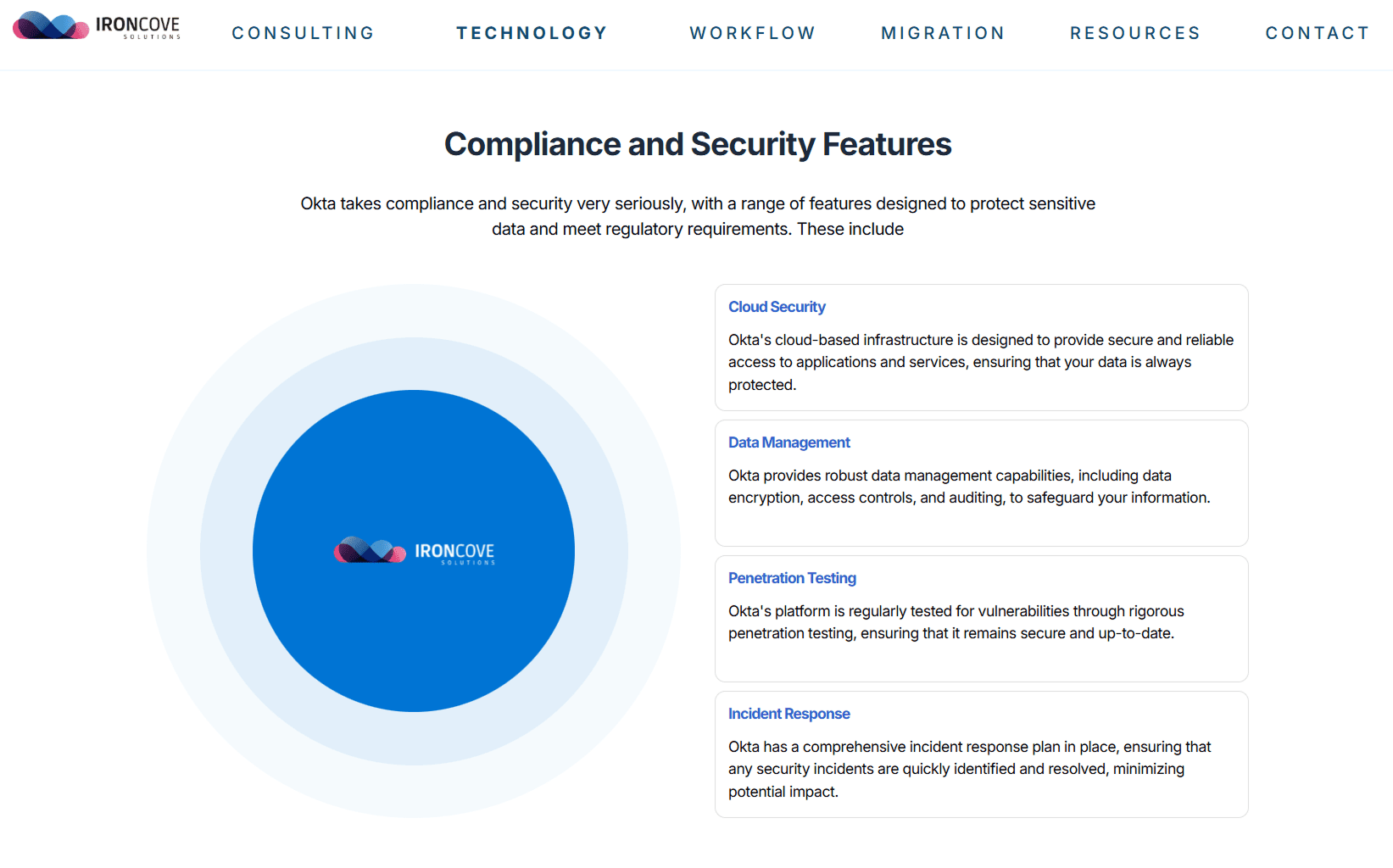Go to the Workflow menu
1393x868 pixels.
tap(752, 33)
